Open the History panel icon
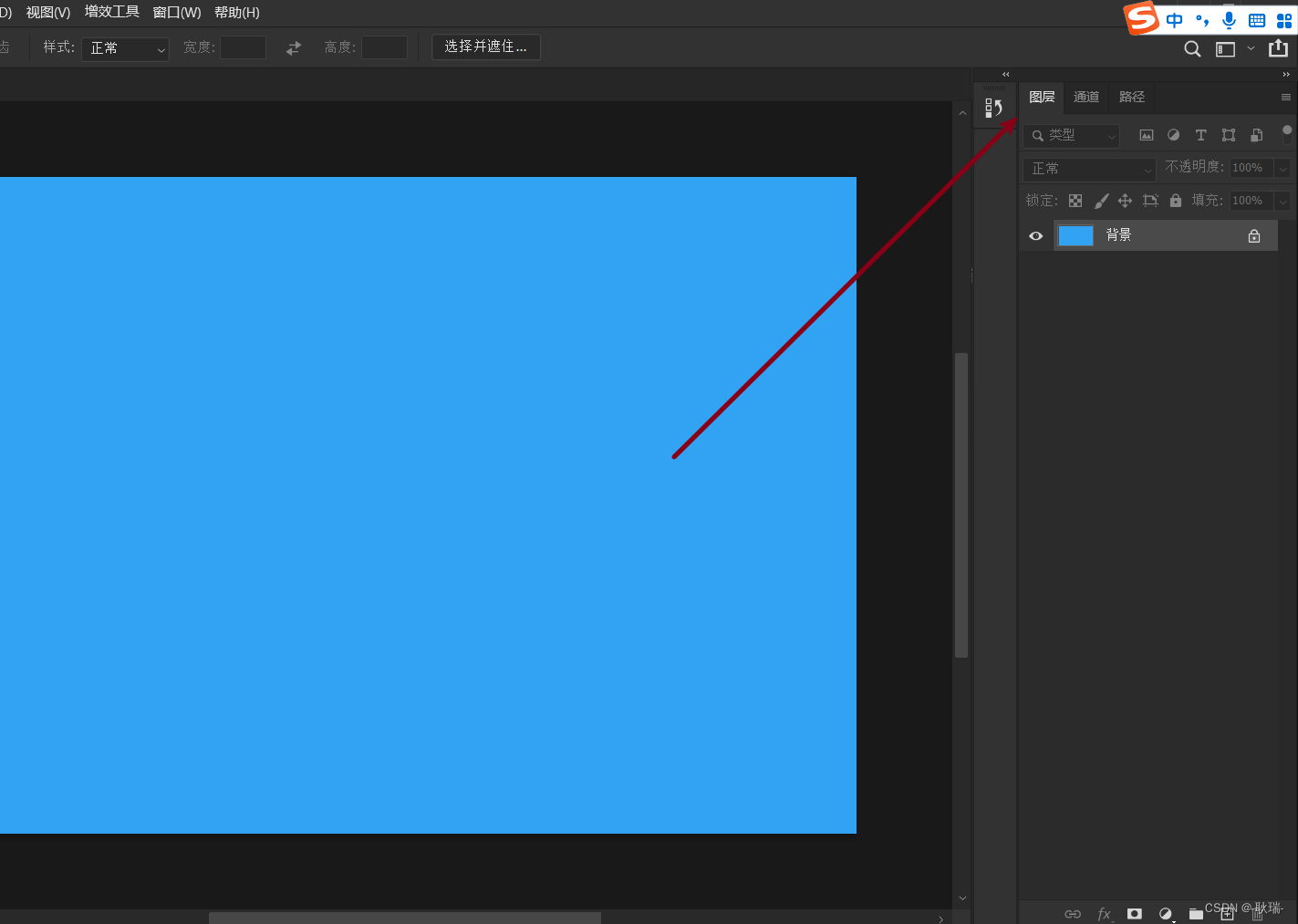Image resolution: width=1298 pixels, height=924 pixels. [993, 109]
